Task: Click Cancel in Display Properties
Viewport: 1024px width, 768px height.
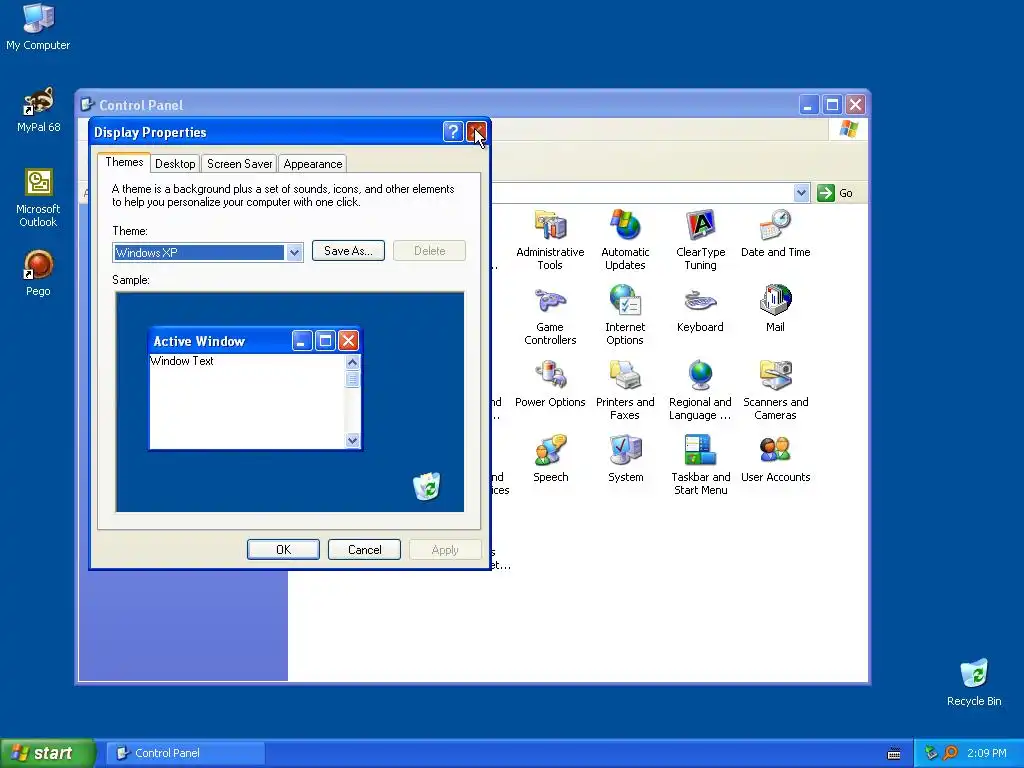Action: pyautogui.click(x=364, y=550)
